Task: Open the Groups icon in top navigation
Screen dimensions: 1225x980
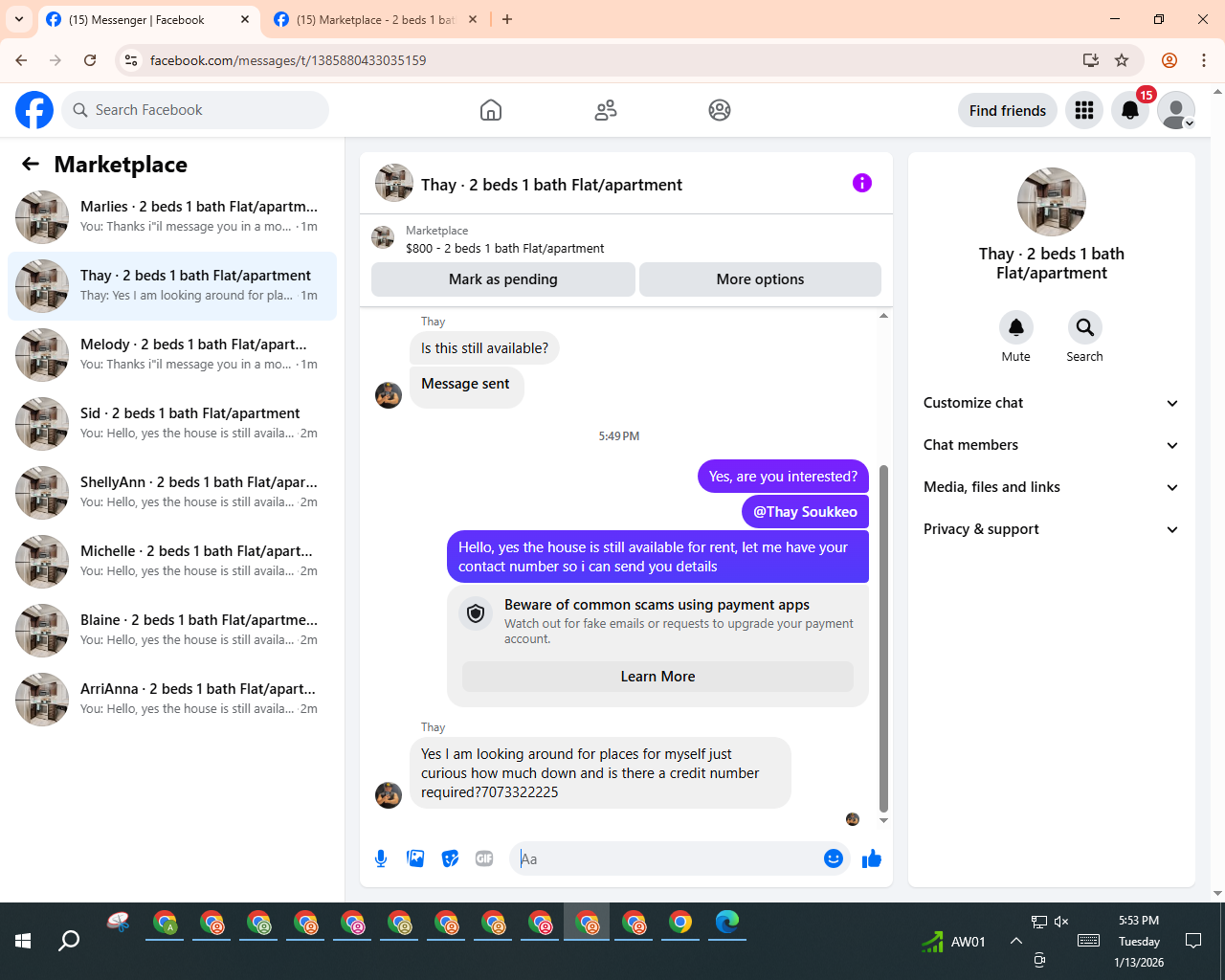Action: (x=720, y=110)
